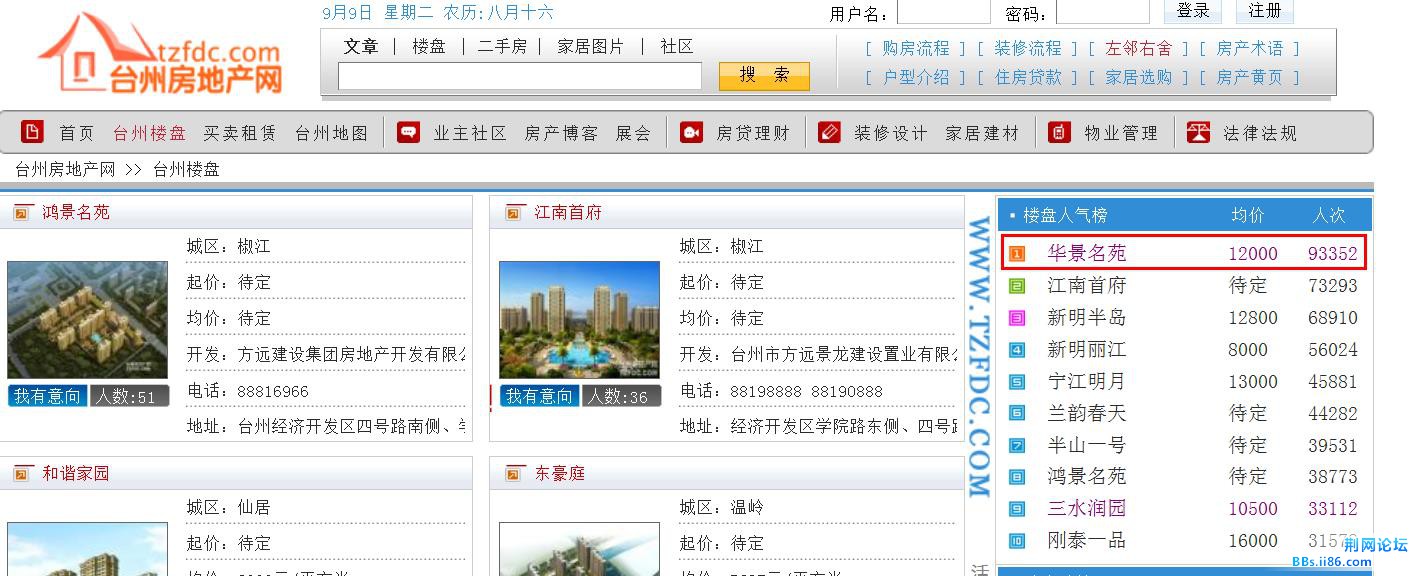Click rank 3 badge beside 新明半岛
This screenshot has width=1421, height=576.
(x=1017, y=318)
